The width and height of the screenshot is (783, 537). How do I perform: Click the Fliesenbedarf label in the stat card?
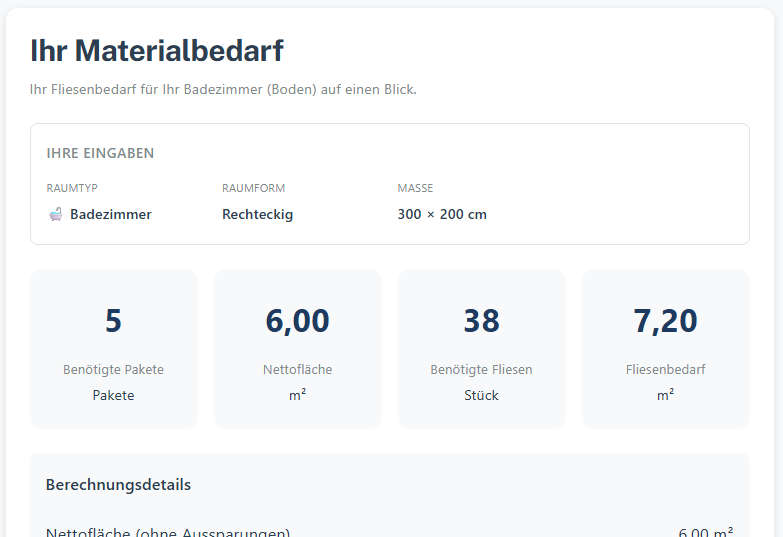tap(665, 370)
